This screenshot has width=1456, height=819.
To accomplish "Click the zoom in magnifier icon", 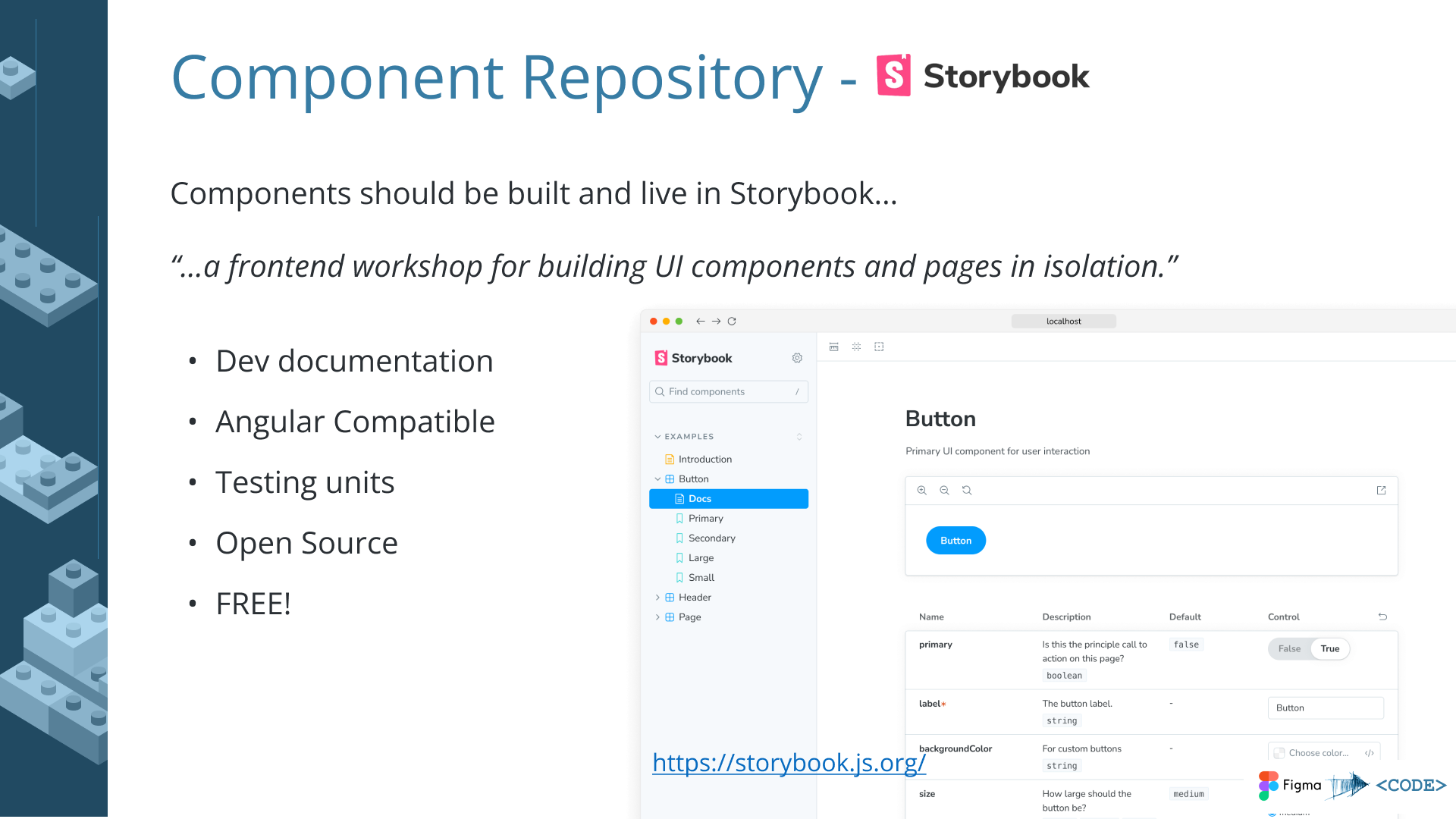I will pyautogui.click(x=922, y=491).
